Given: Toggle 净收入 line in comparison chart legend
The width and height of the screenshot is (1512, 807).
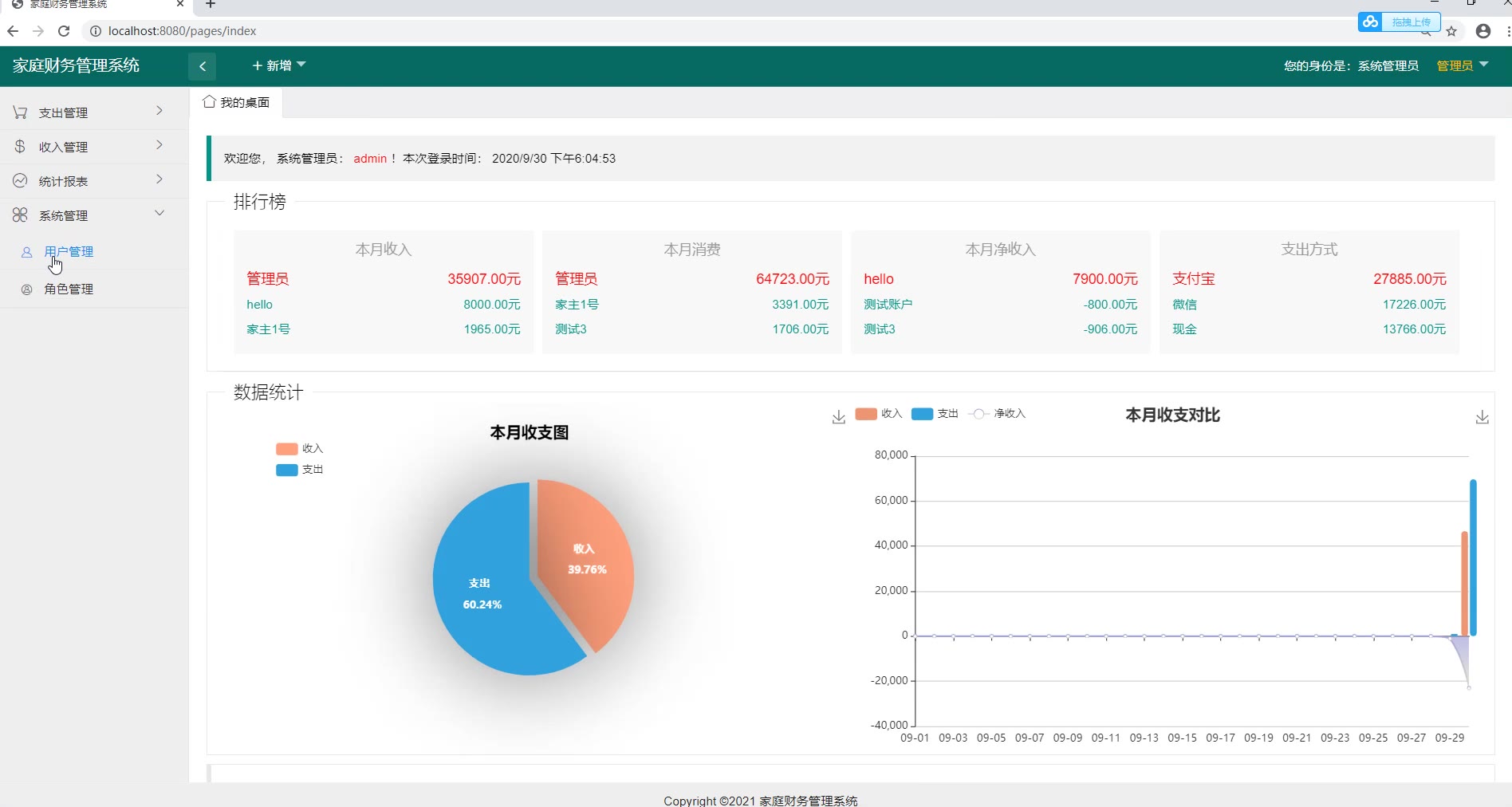Looking at the screenshot, I should point(997,414).
